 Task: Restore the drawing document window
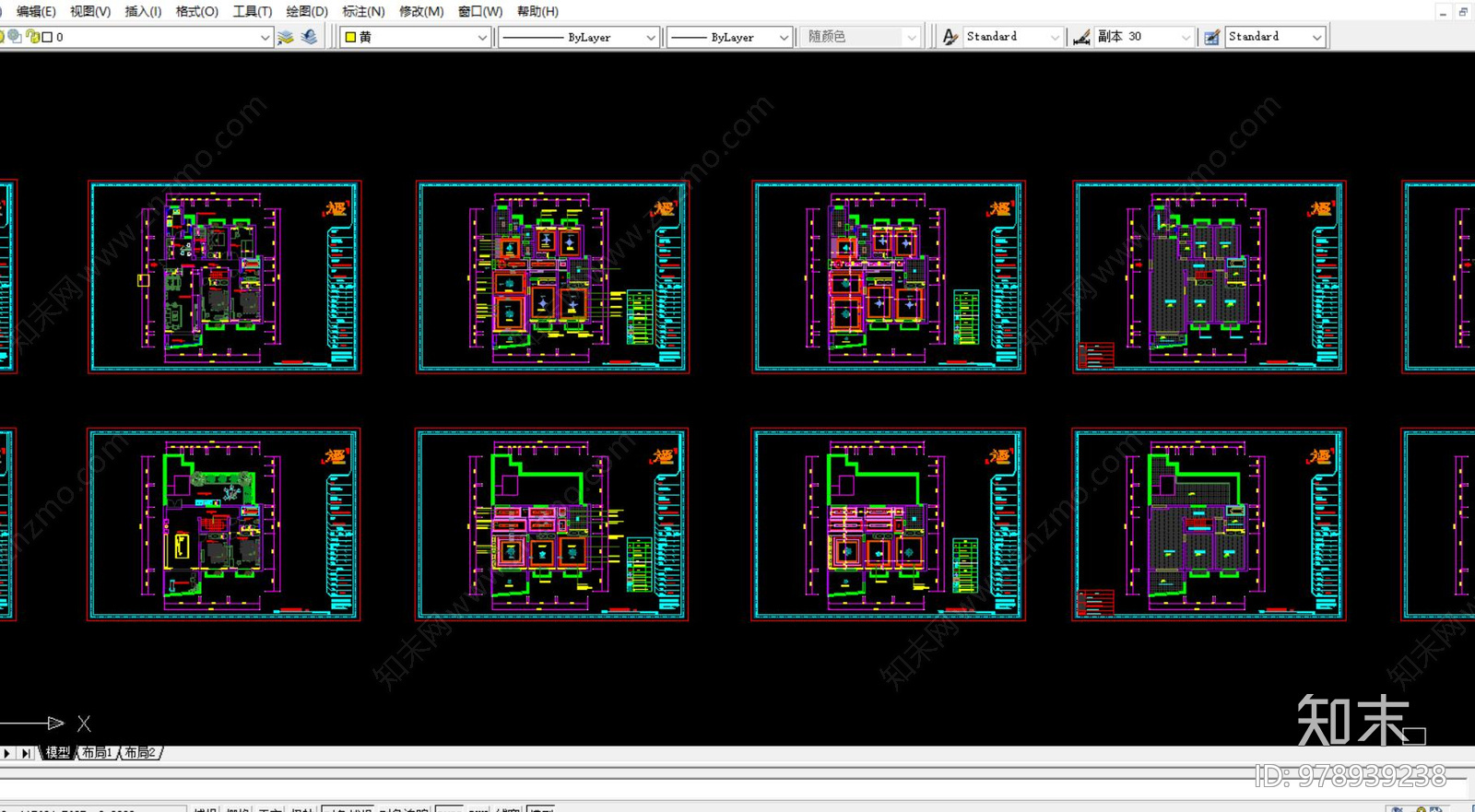(x=1463, y=12)
